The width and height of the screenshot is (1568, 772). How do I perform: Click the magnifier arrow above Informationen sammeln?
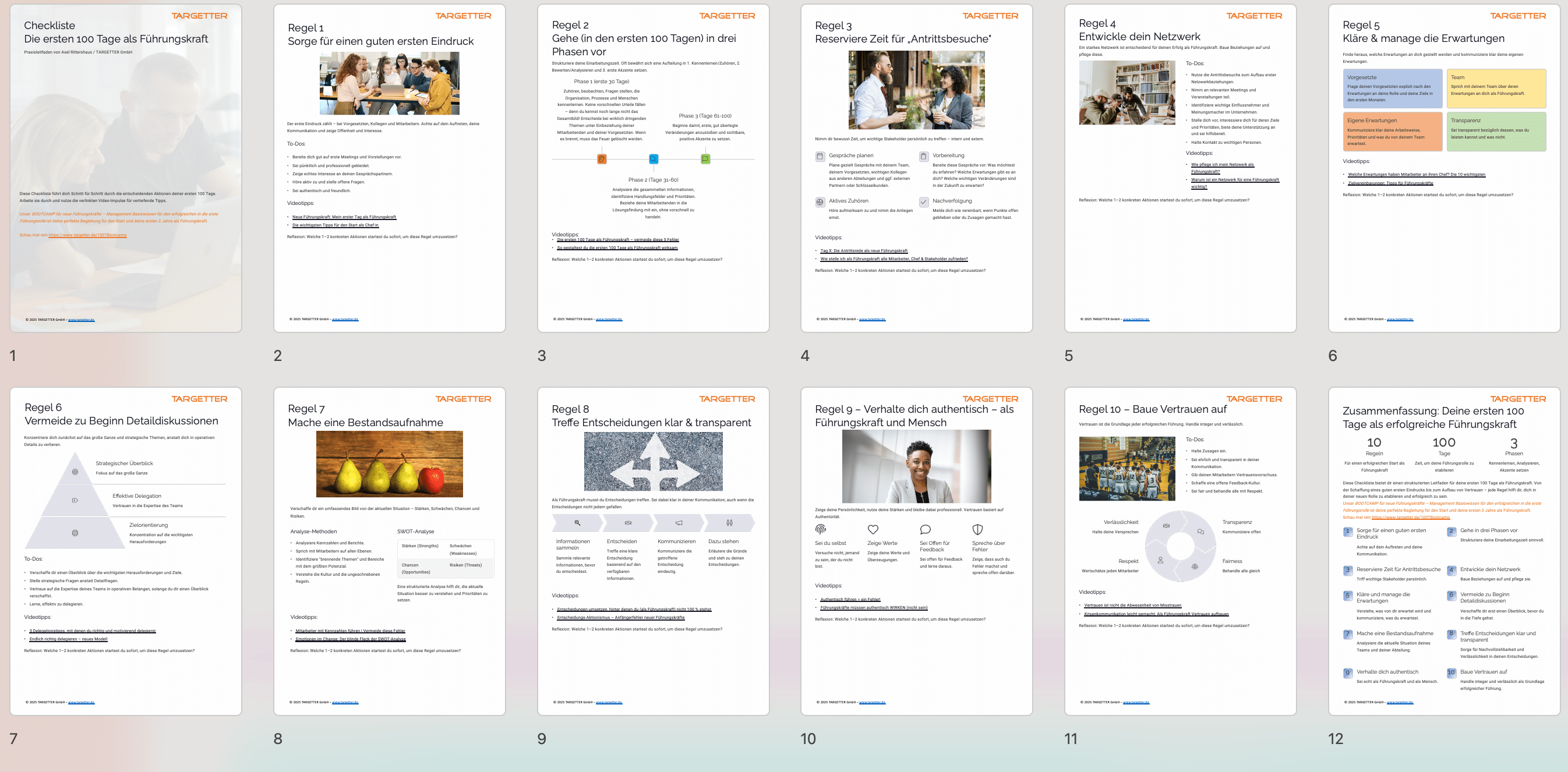click(x=577, y=523)
